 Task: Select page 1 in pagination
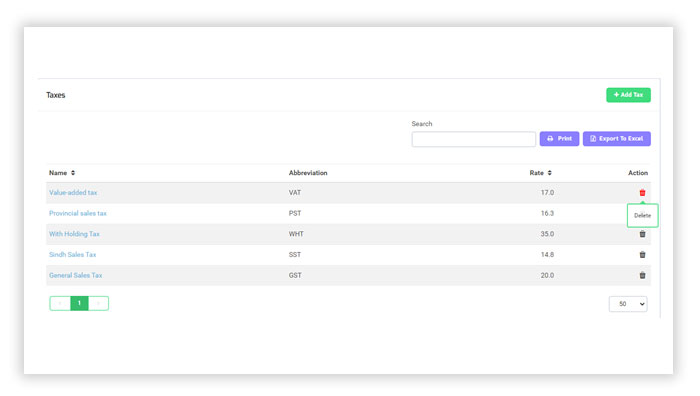79,303
